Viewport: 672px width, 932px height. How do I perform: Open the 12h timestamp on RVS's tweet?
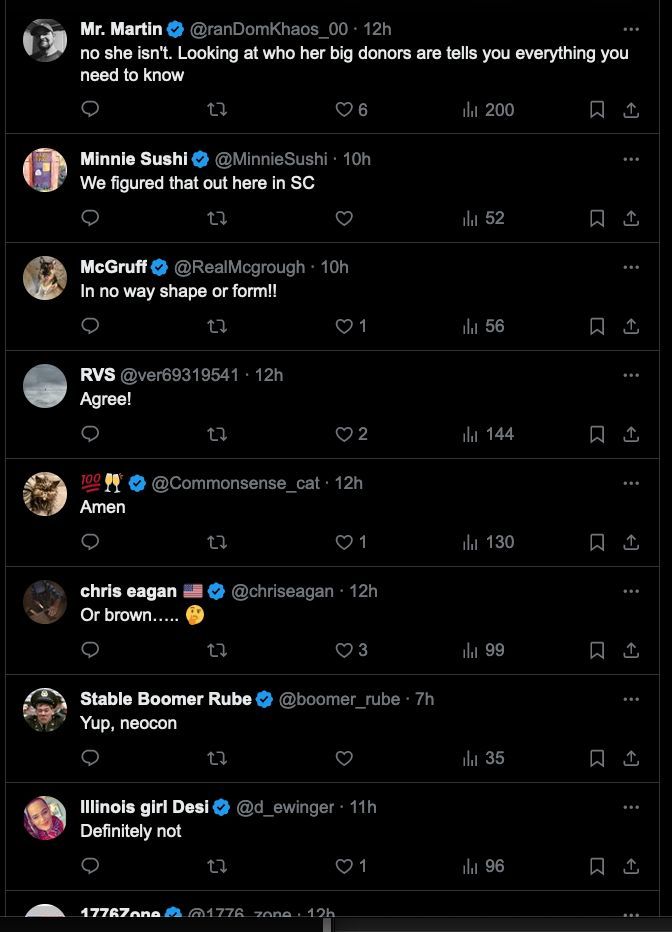point(269,375)
